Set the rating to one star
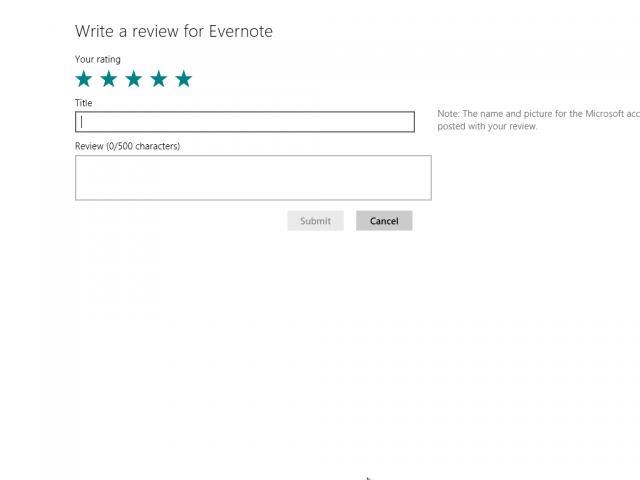This screenshot has width=640, height=480. [x=84, y=79]
